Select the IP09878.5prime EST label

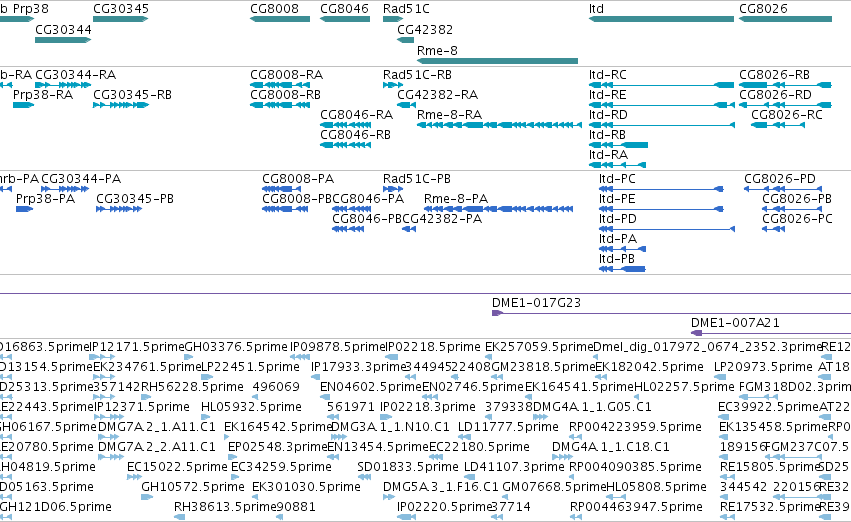(x=338, y=347)
